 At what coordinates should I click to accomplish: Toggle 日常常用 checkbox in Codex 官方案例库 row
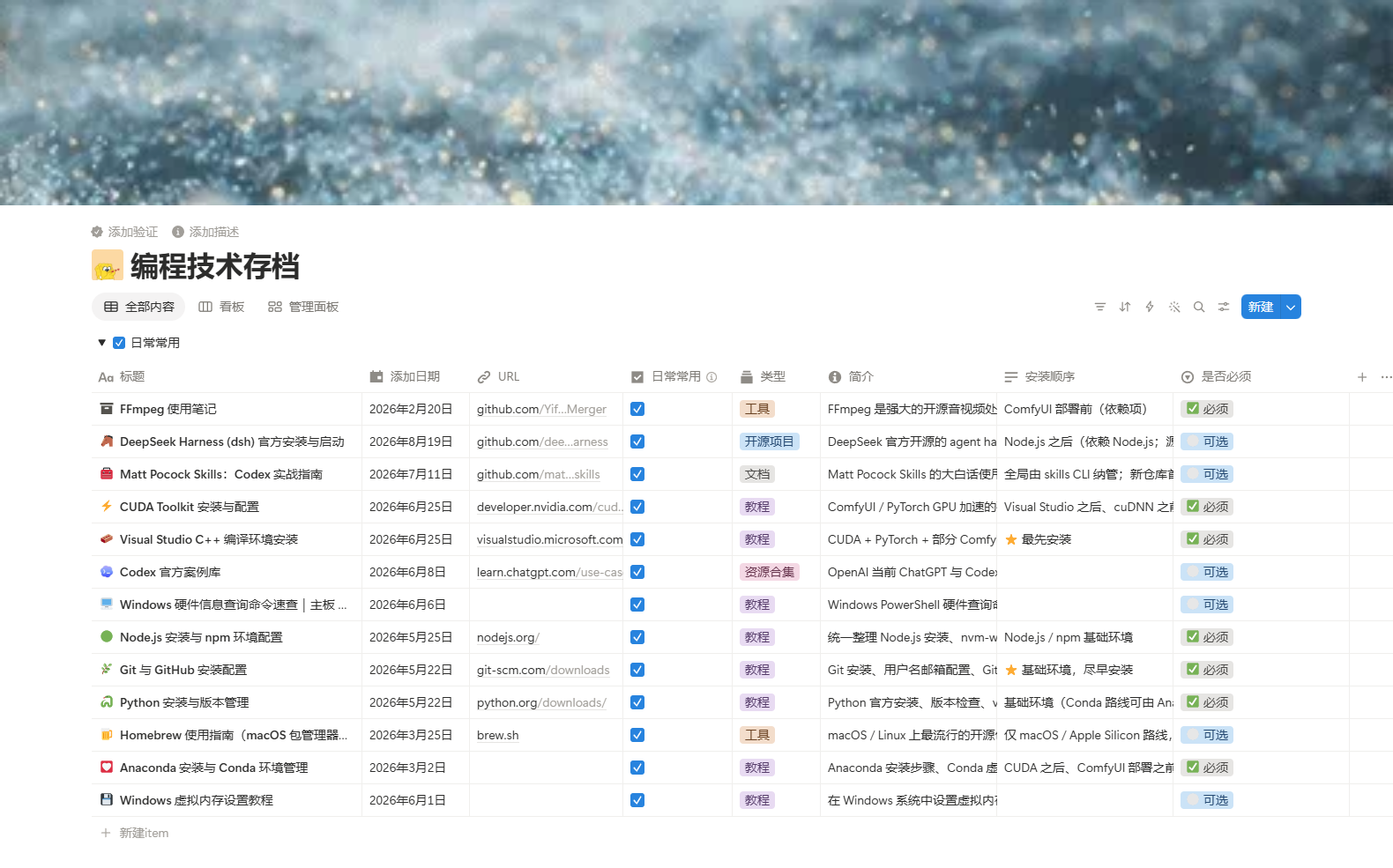pos(637,572)
